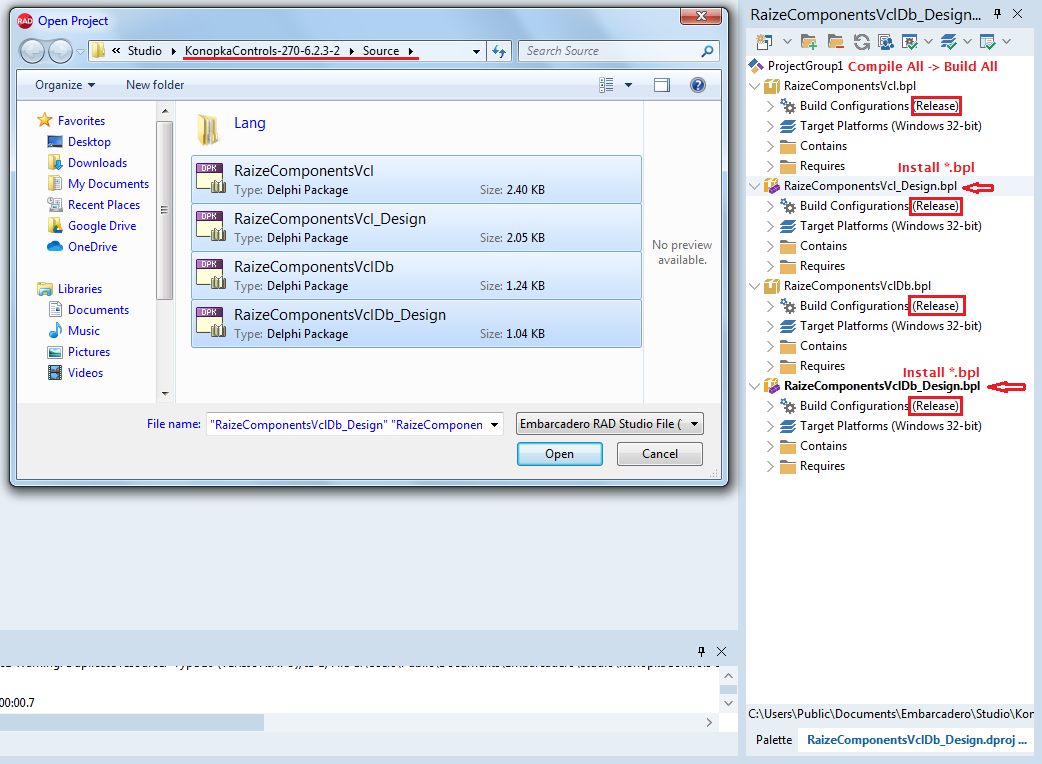Click the messages panel horizontal scrollbar thumb
This screenshot has width=1042, height=764.
[132, 722]
